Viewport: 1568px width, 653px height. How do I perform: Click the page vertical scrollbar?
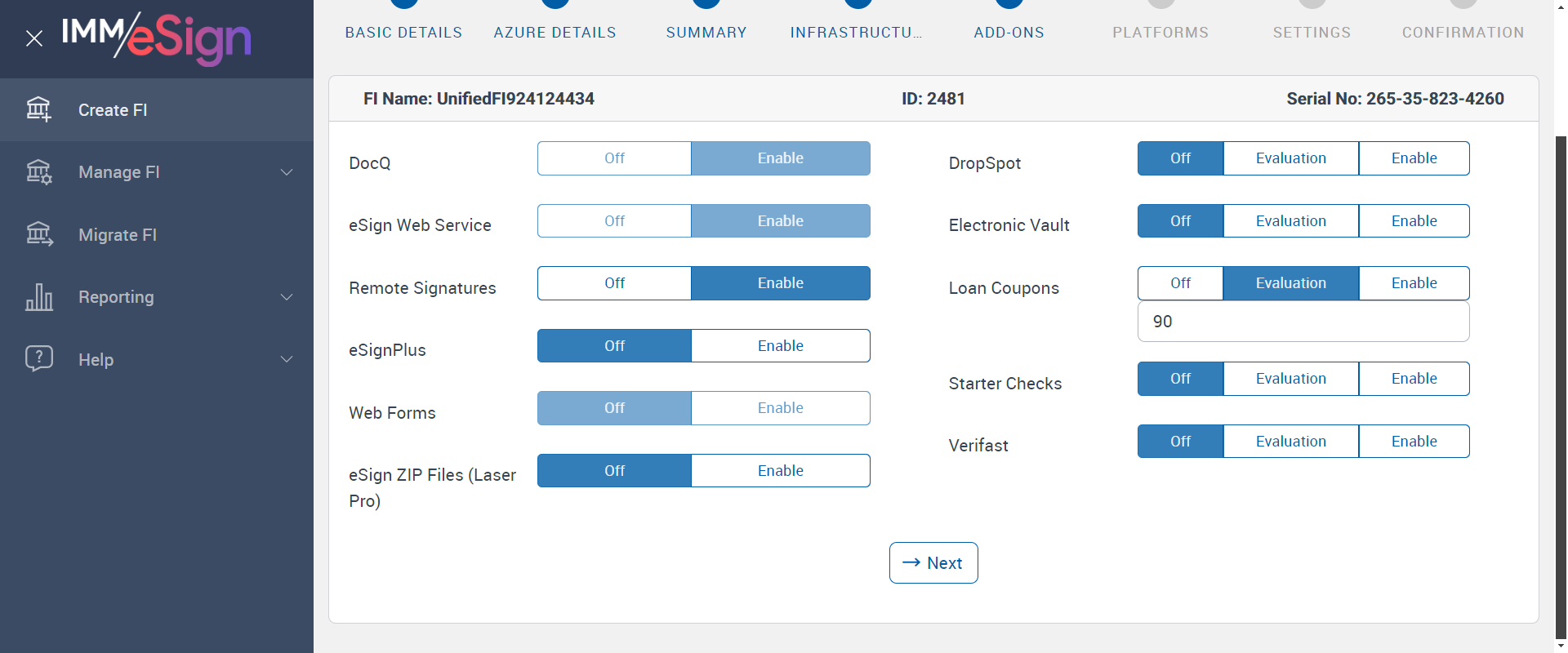coord(1561,388)
